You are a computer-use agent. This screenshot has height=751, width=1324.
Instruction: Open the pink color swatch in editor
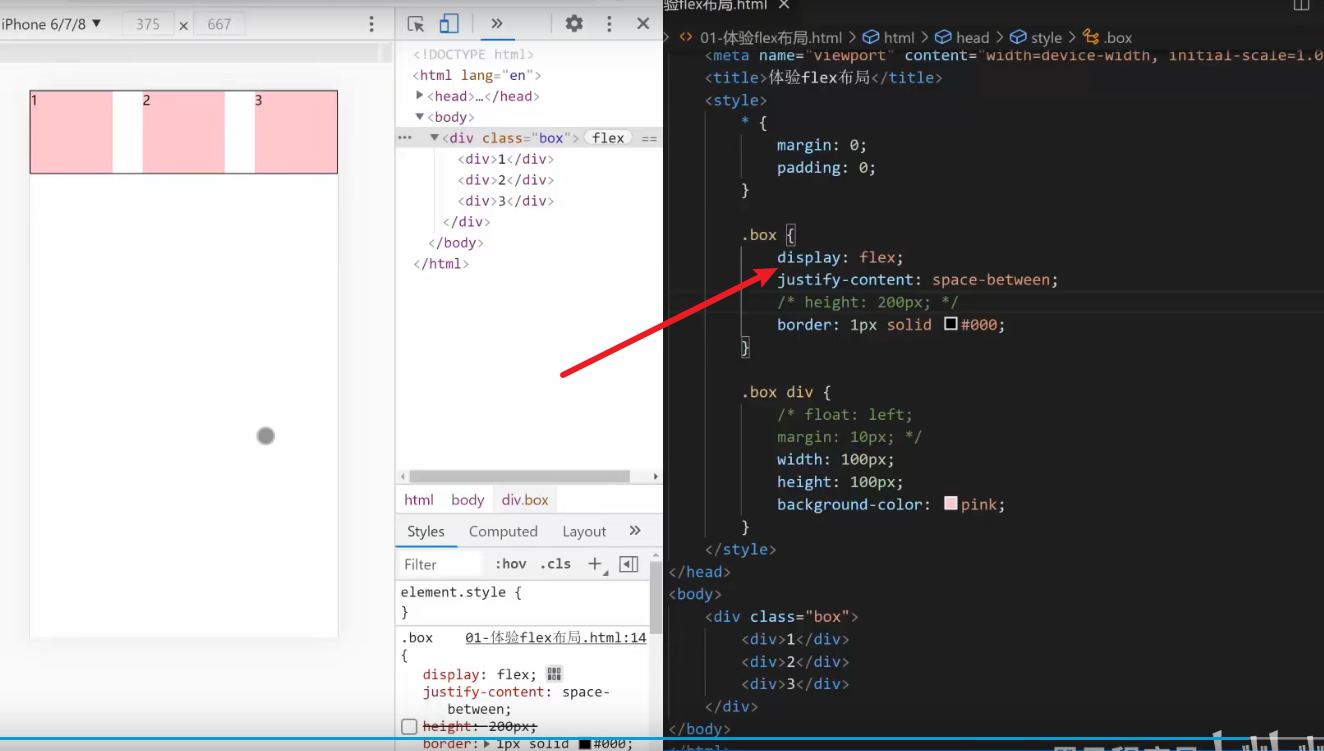click(951, 505)
